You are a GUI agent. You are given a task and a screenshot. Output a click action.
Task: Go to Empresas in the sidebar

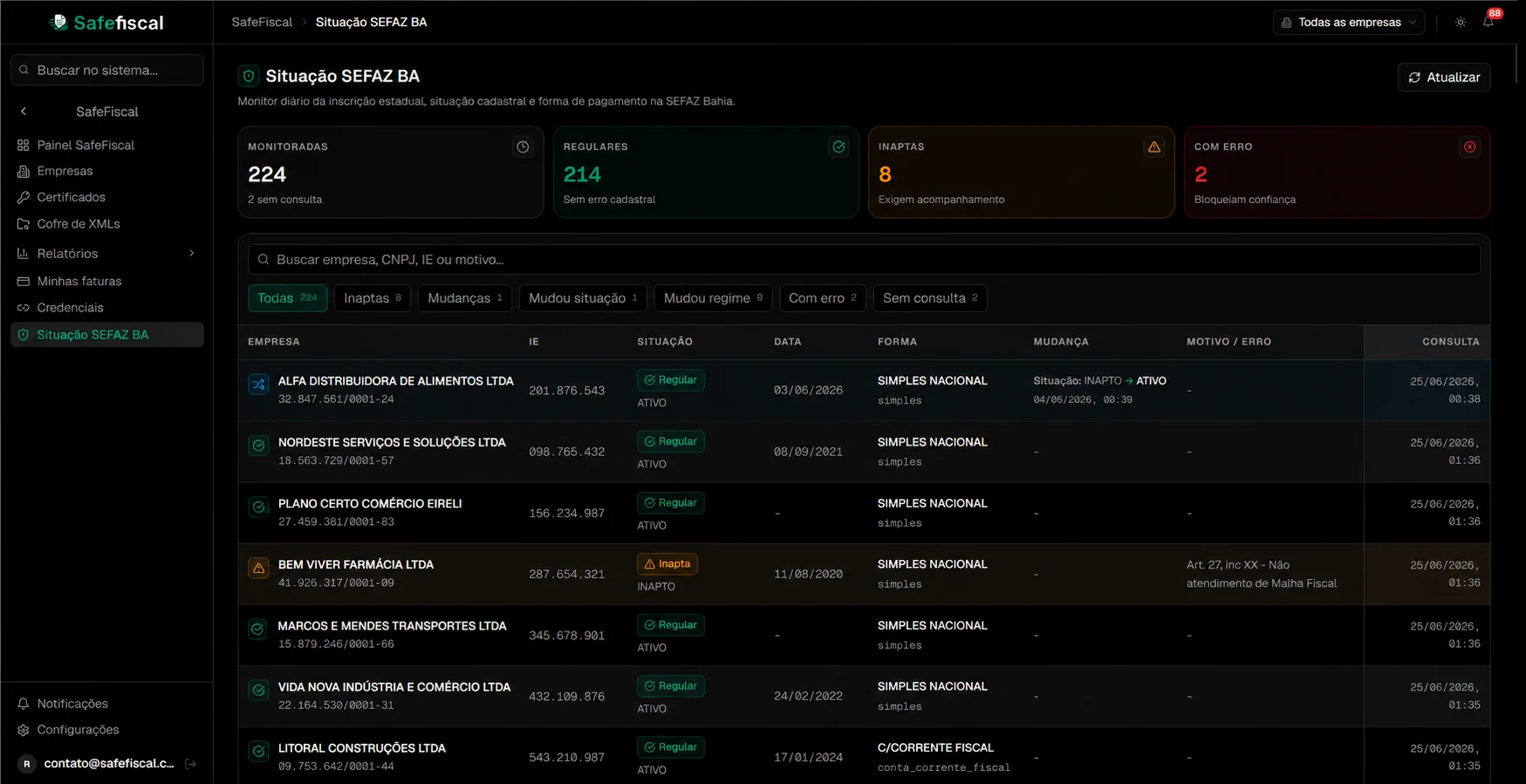(x=106, y=171)
